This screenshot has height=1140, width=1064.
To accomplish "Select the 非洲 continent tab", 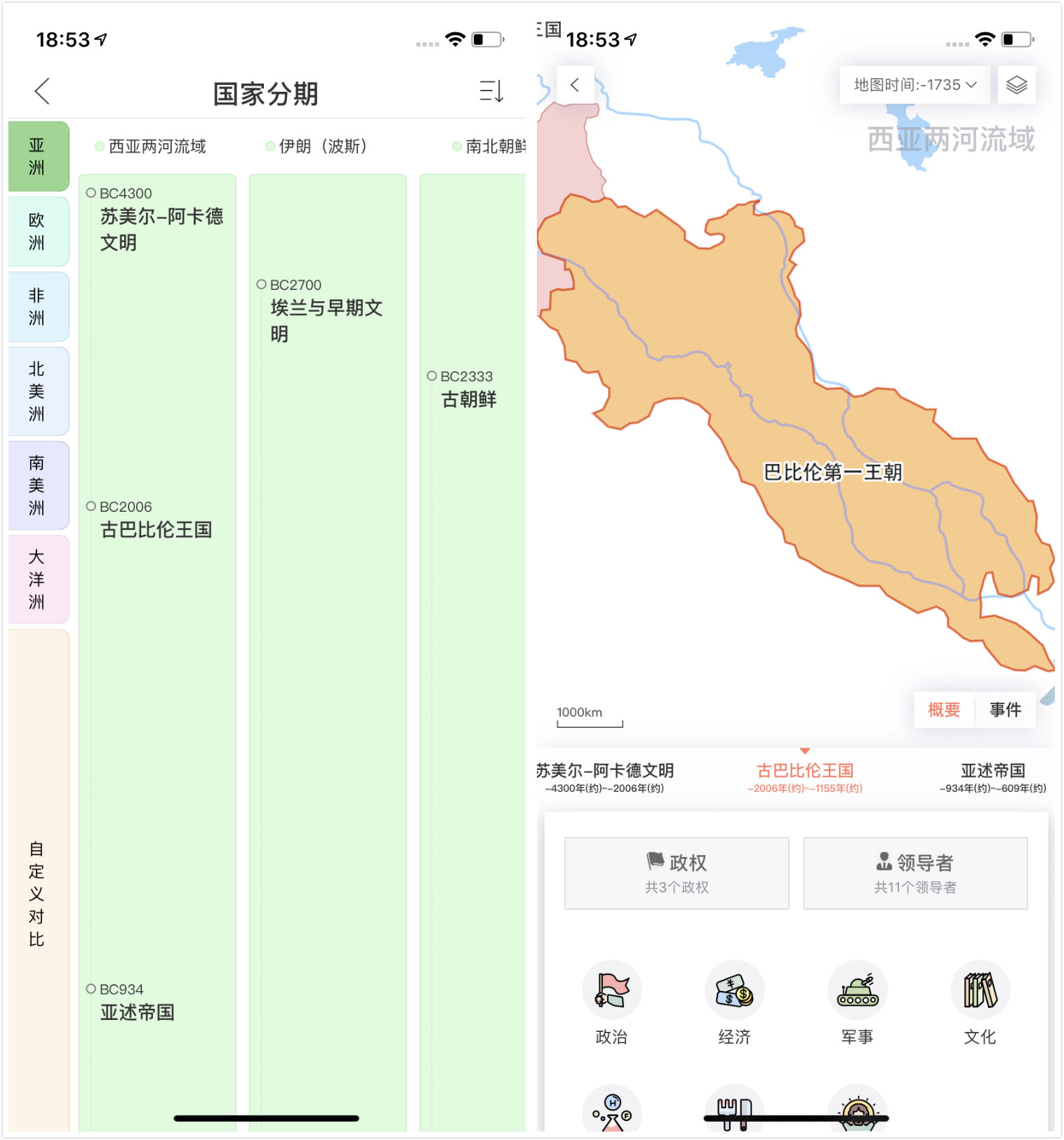I will tap(39, 306).
